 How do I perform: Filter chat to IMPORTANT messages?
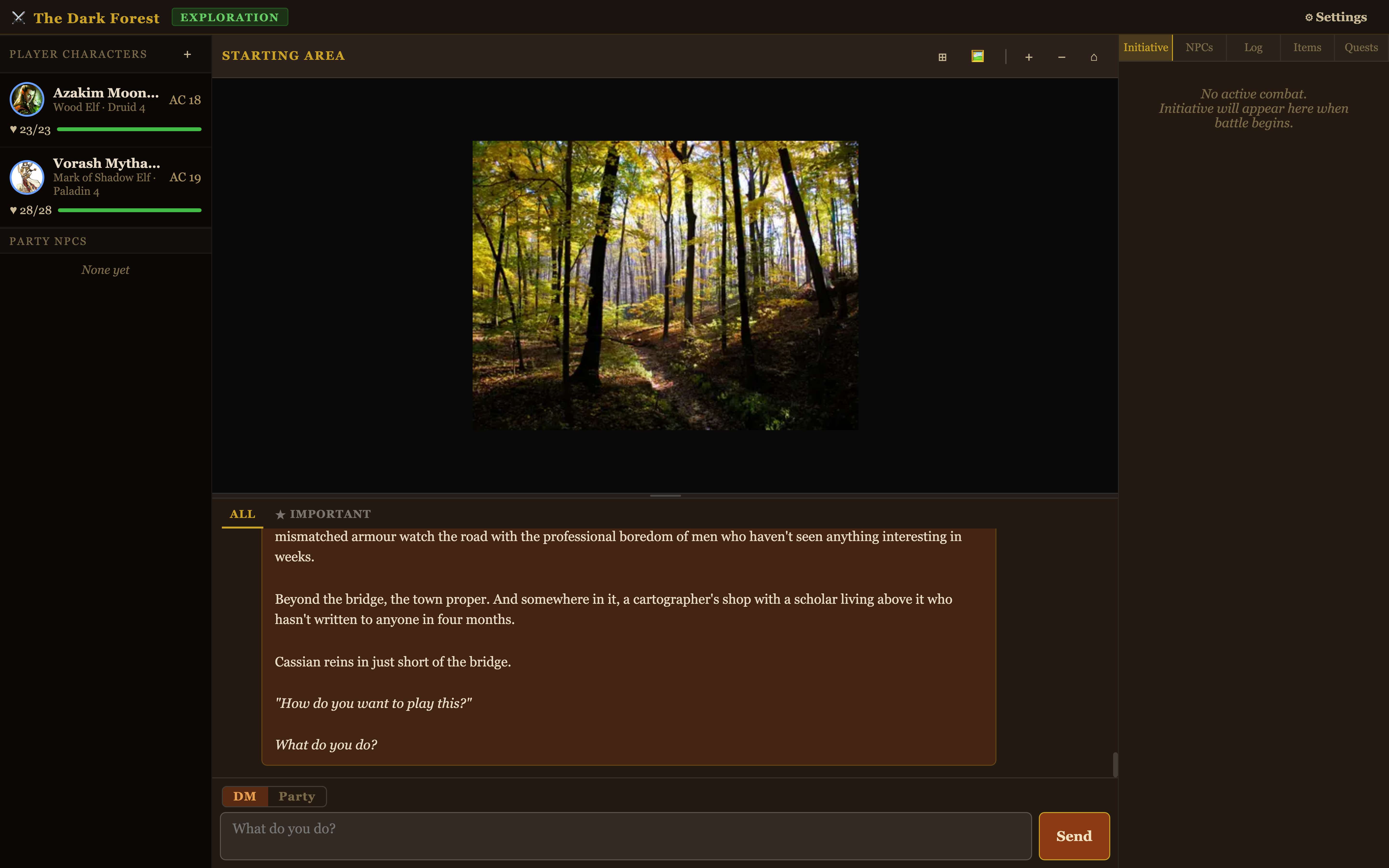click(323, 514)
